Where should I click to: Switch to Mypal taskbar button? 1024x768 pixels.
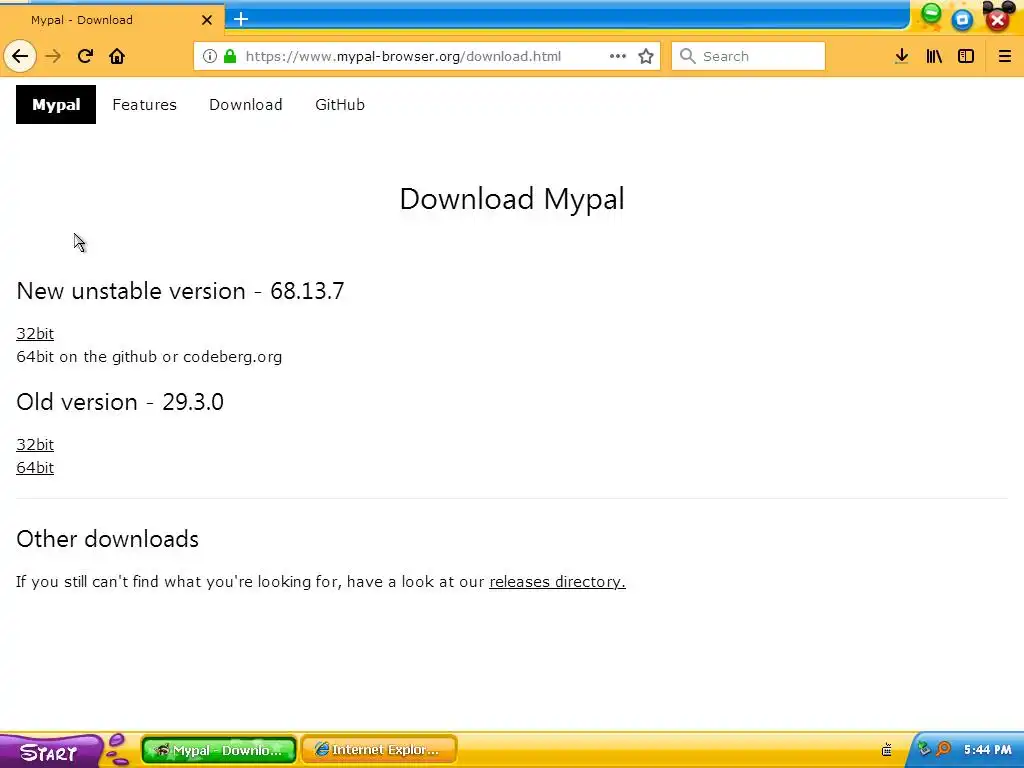(x=219, y=750)
